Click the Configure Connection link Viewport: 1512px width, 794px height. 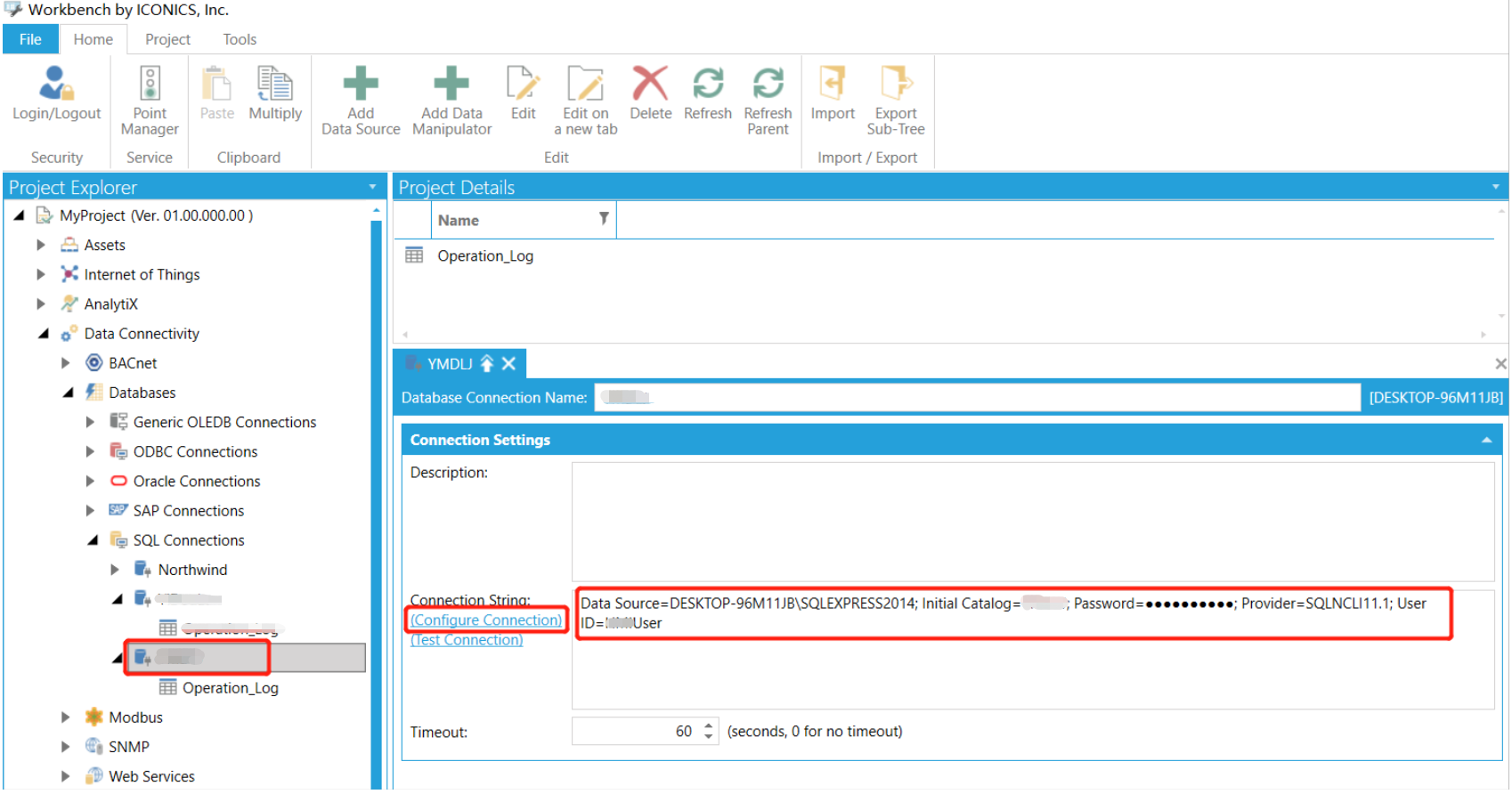486,620
